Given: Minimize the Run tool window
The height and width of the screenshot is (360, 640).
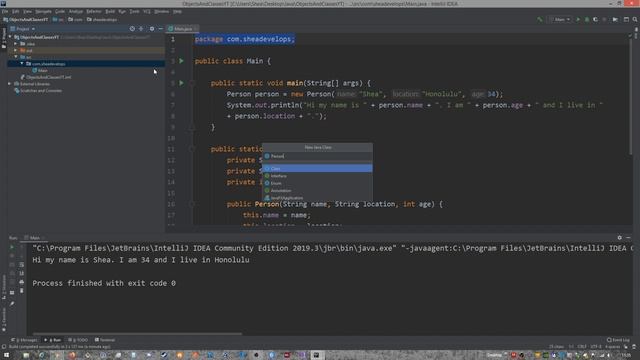Looking at the screenshot, I should 628,238.
